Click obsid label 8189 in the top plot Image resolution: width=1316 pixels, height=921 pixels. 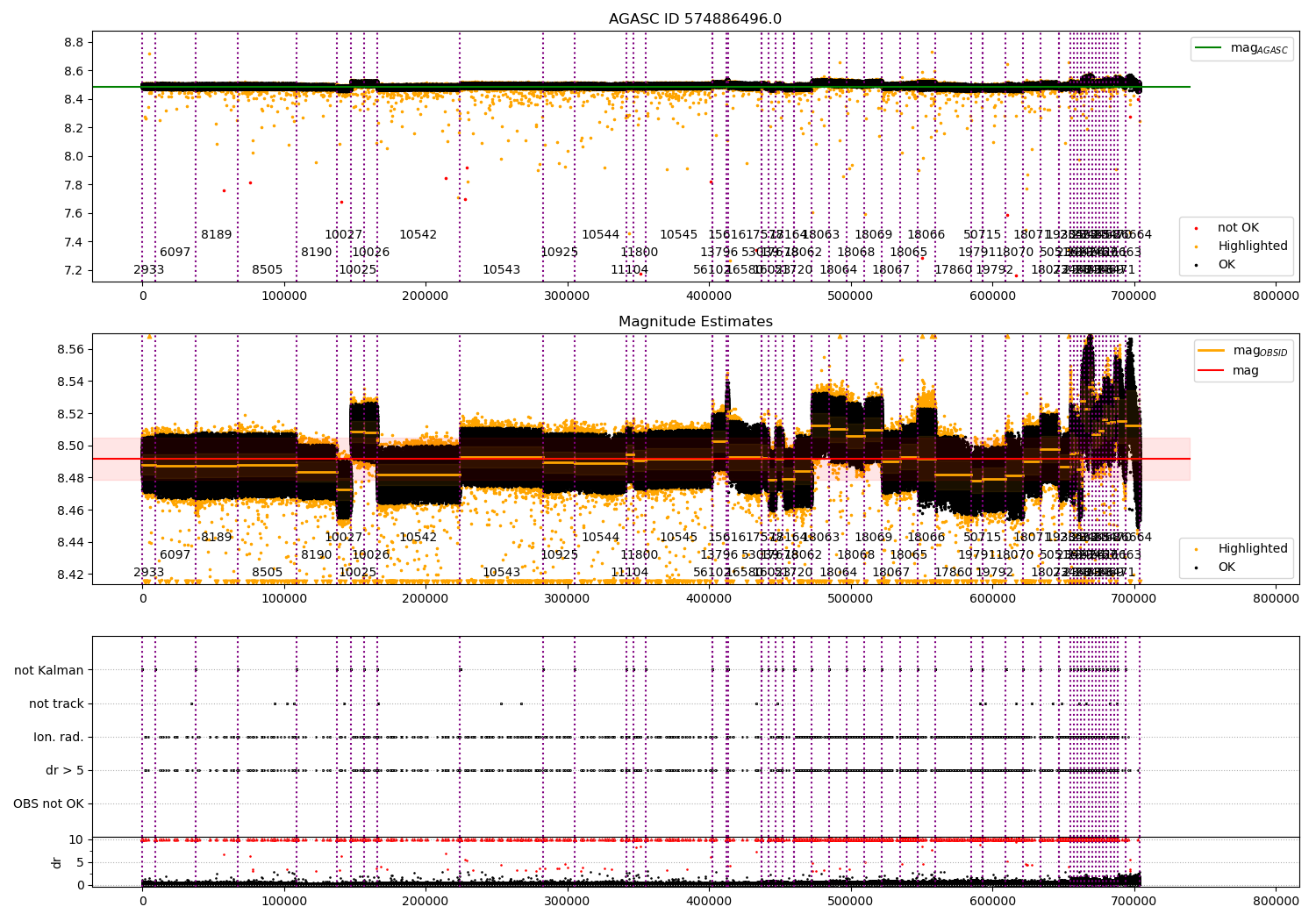pyautogui.click(x=217, y=235)
